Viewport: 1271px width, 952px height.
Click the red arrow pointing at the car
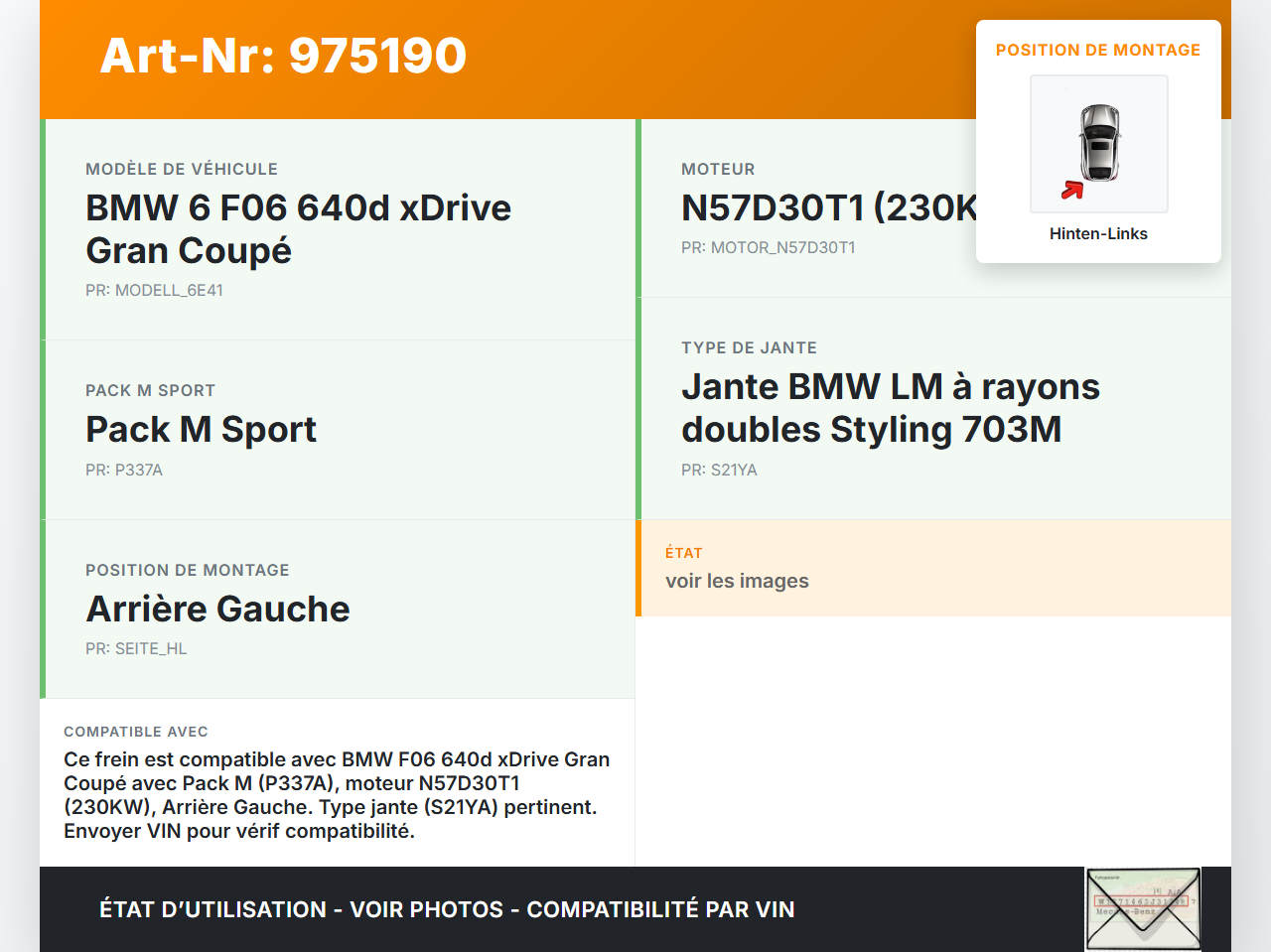click(1071, 190)
